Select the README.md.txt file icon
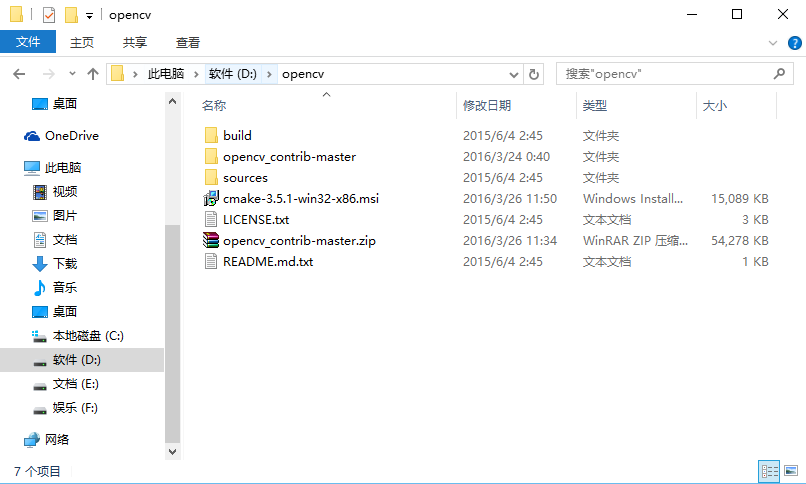The height and width of the screenshot is (484, 806). click(211, 262)
